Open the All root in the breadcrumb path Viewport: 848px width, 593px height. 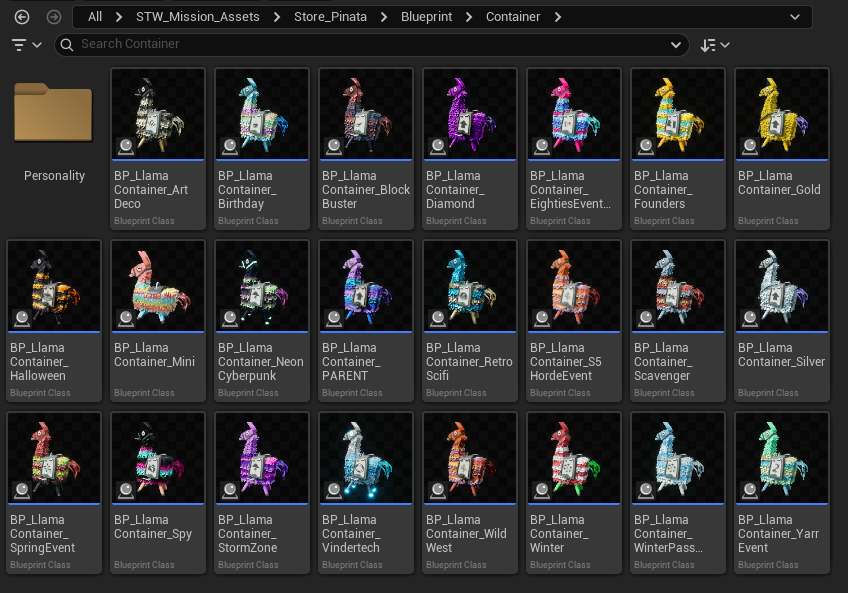pyautogui.click(x=95, y=17)
